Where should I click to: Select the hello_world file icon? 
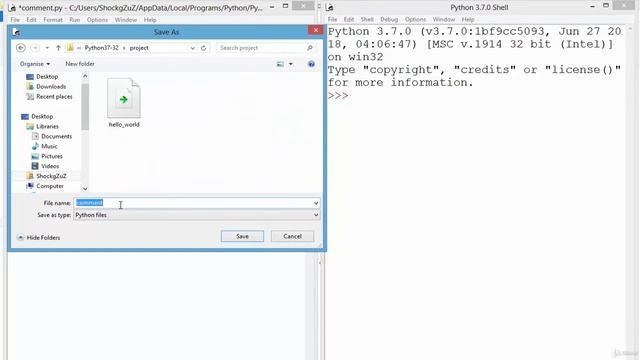pos(124,98)
